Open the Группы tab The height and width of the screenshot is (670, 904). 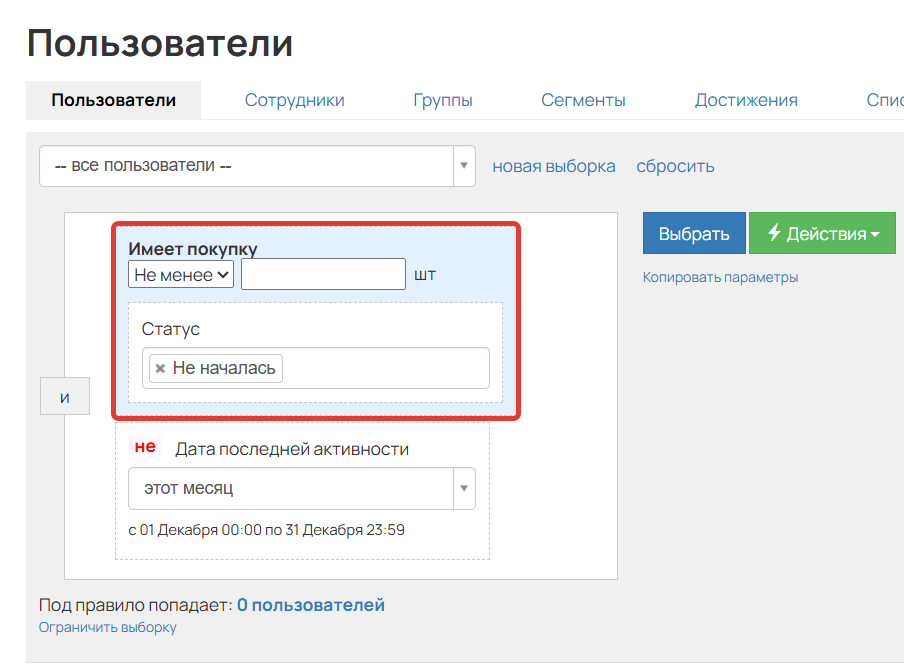(443, 100)
